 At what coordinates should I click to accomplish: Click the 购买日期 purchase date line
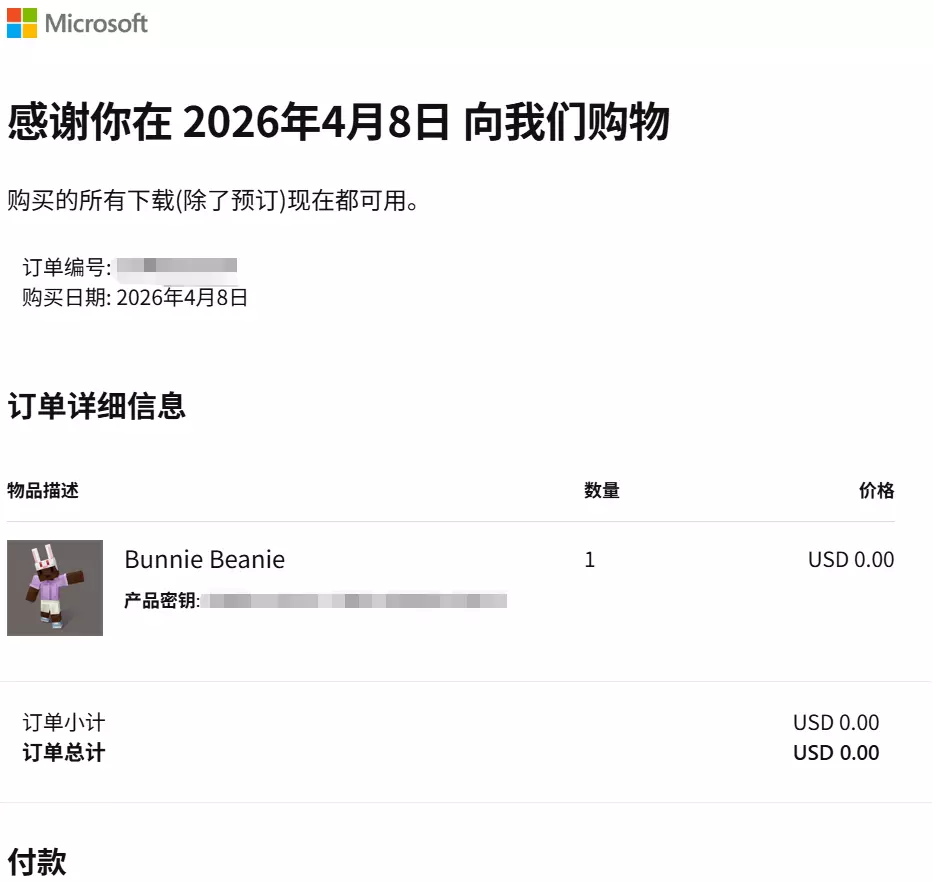135,297
